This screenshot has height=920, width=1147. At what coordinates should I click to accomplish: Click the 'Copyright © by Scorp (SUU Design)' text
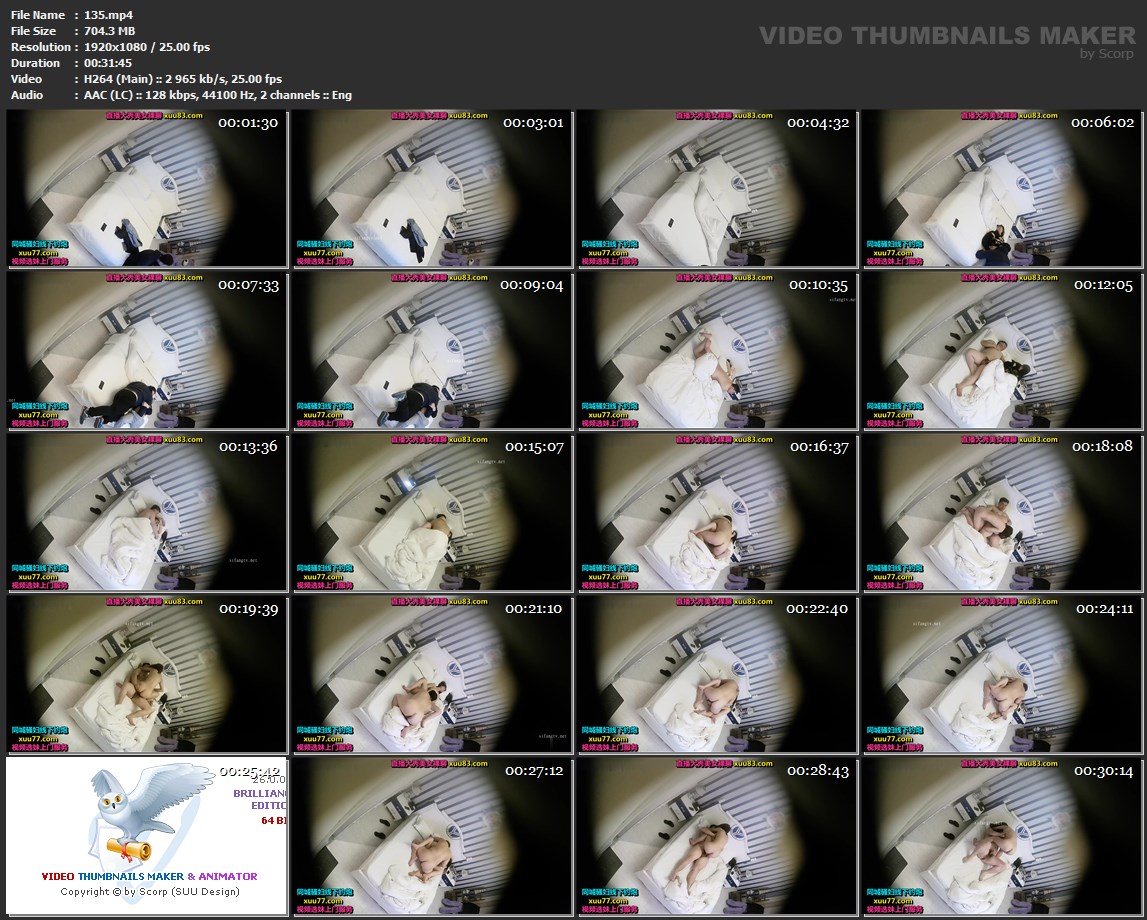[x=150, y=891]
